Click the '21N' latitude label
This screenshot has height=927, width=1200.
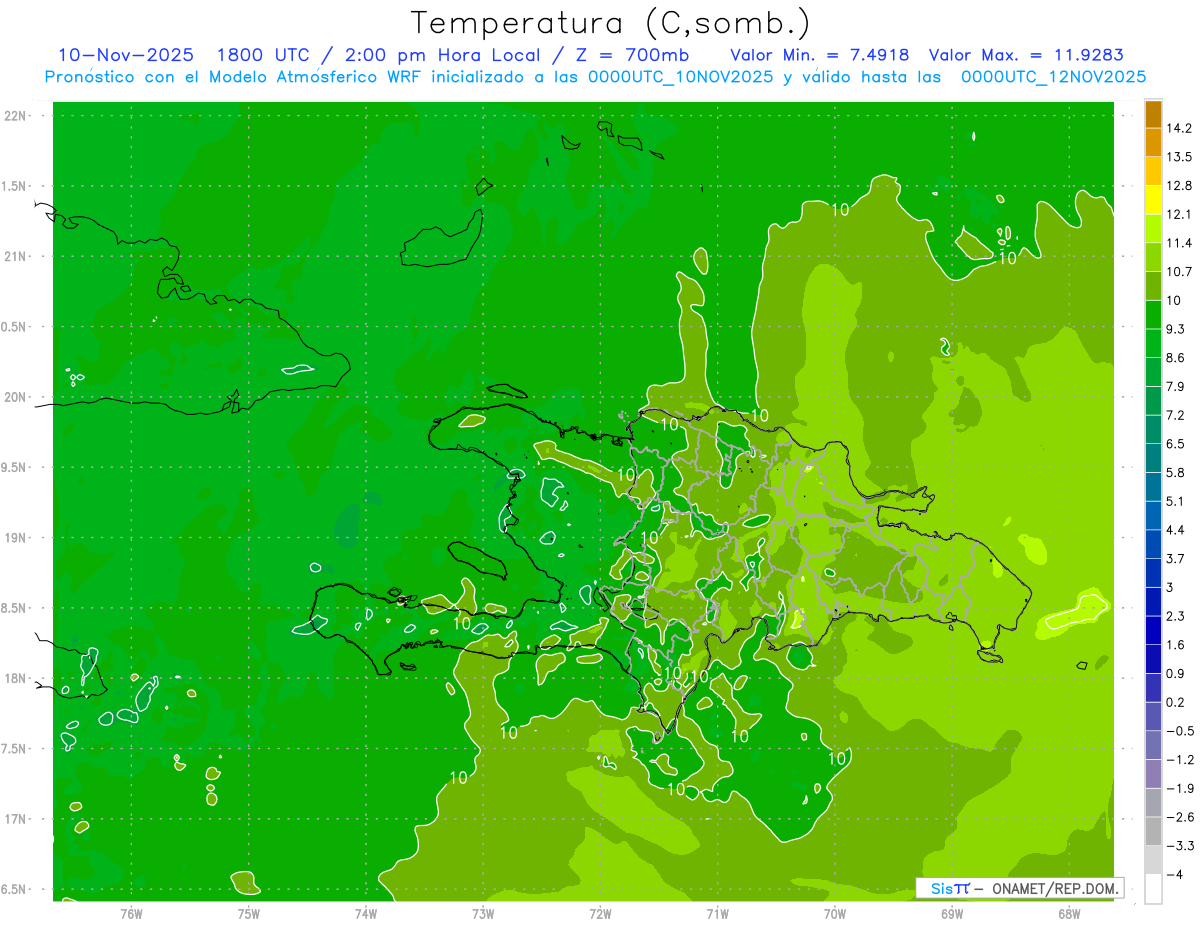[x=16, y=257]
